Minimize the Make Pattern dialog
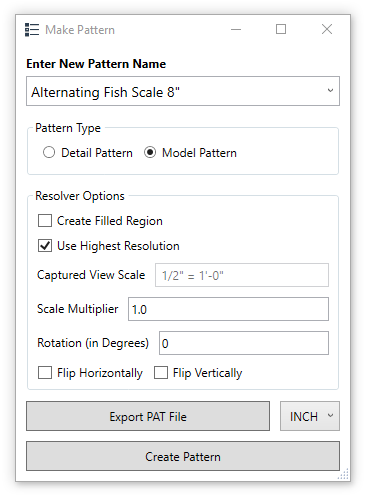Screen dimensions: 373x498 (x=236, y=29)
